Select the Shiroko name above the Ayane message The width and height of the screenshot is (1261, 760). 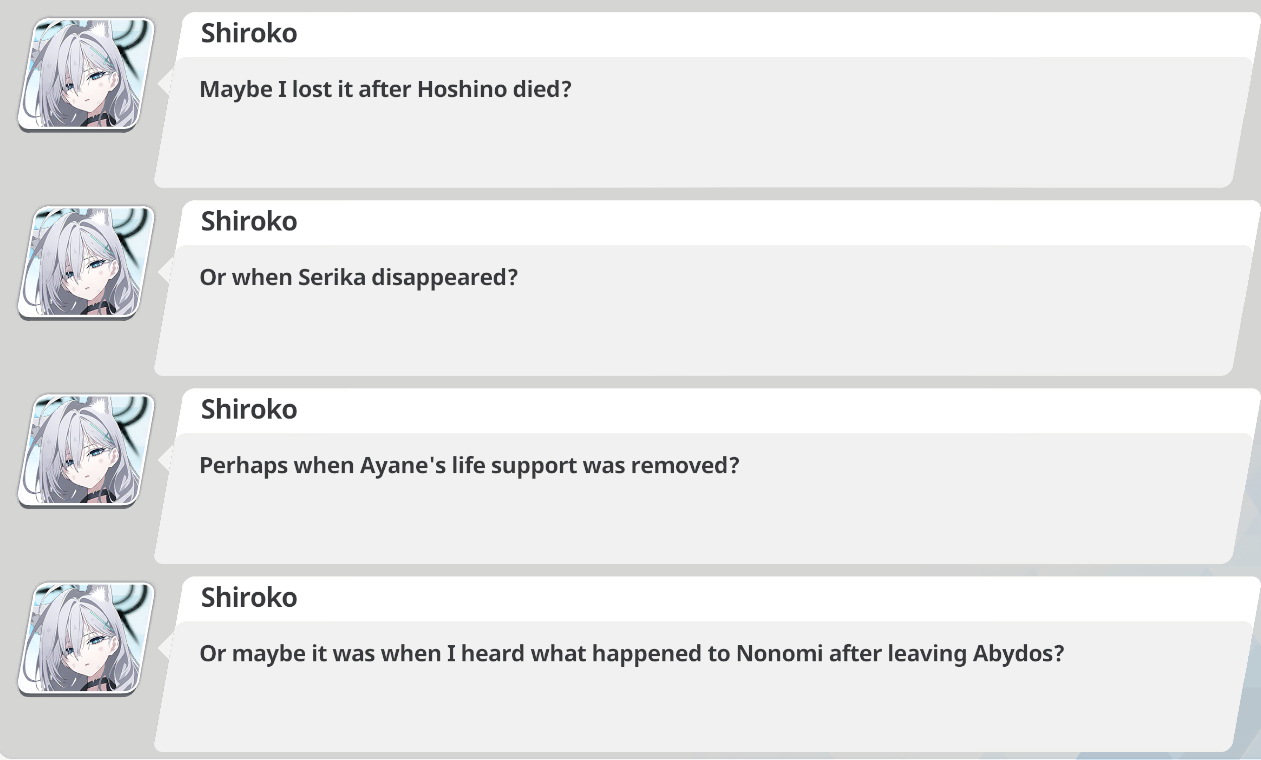click(249, 409)
